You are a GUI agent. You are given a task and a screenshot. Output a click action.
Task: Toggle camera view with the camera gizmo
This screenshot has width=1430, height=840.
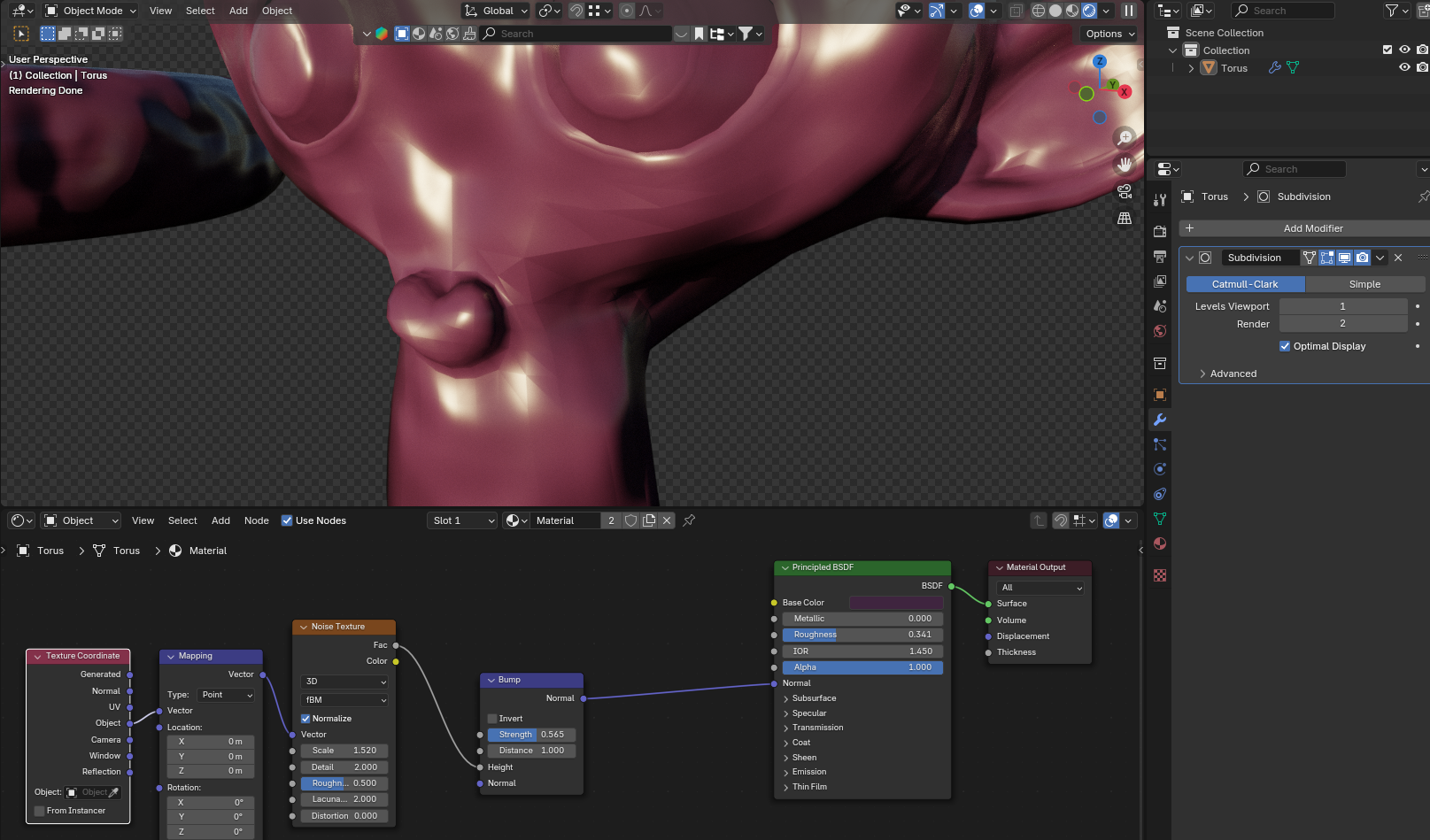[x=1125, y=191]
